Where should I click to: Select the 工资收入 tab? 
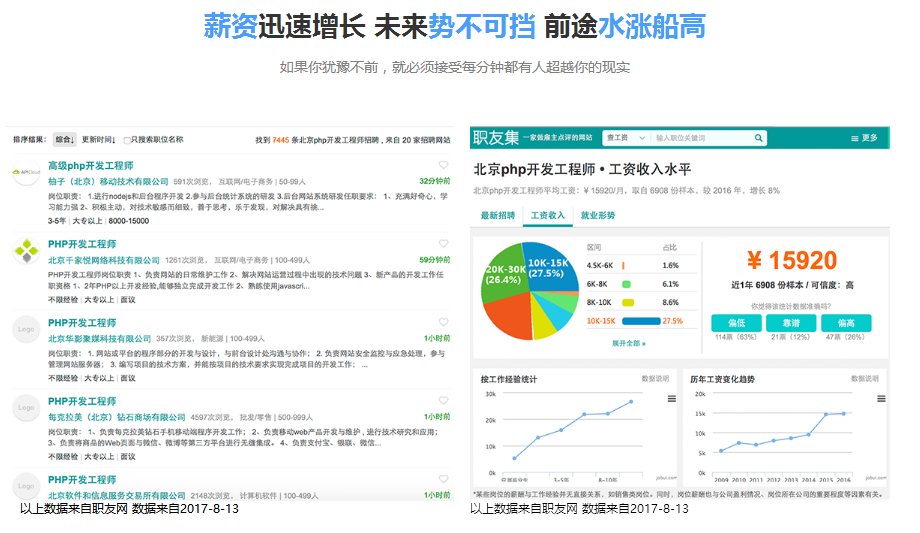547,215
